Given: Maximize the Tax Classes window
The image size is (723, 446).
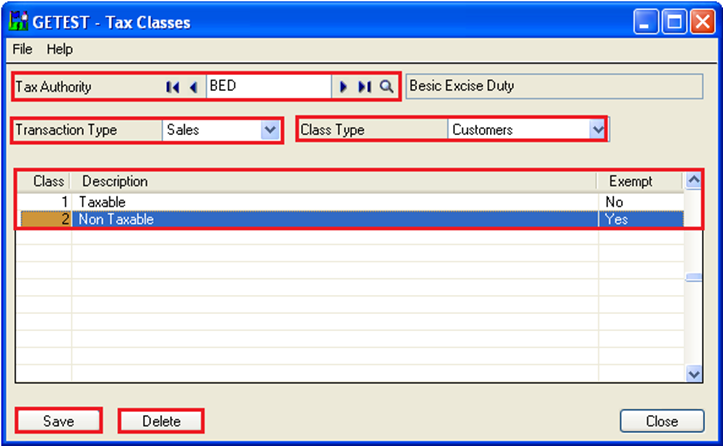Looking at the screenshot, I should pos(674,22).
